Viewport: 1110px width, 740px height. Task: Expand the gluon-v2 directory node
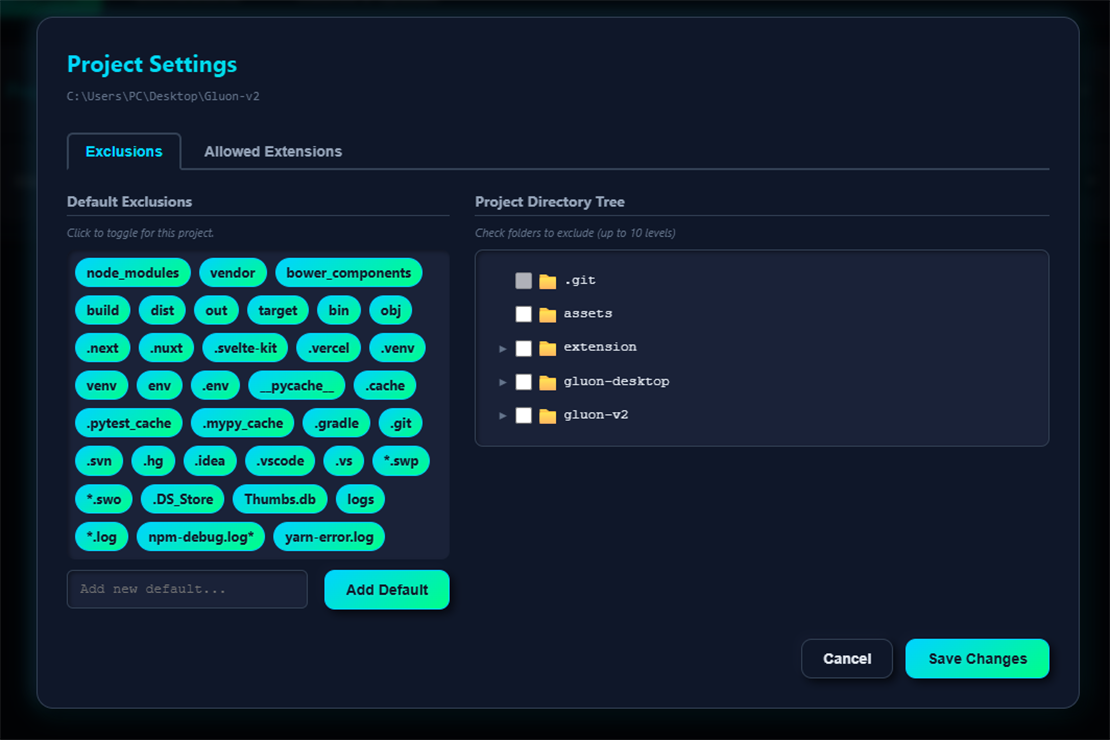(503, 414)
